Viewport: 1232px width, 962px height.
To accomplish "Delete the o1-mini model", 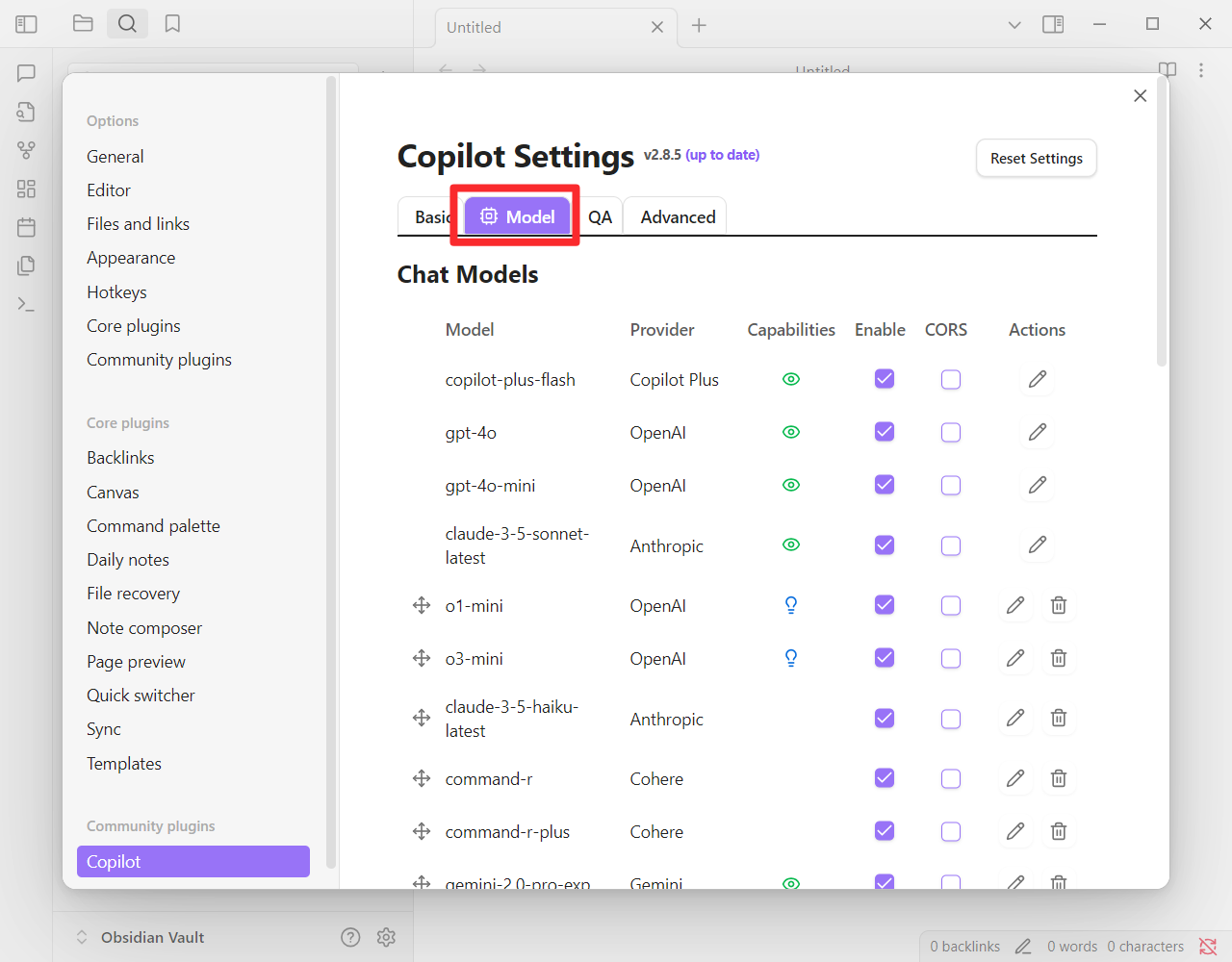I will tap(1059, 605).
